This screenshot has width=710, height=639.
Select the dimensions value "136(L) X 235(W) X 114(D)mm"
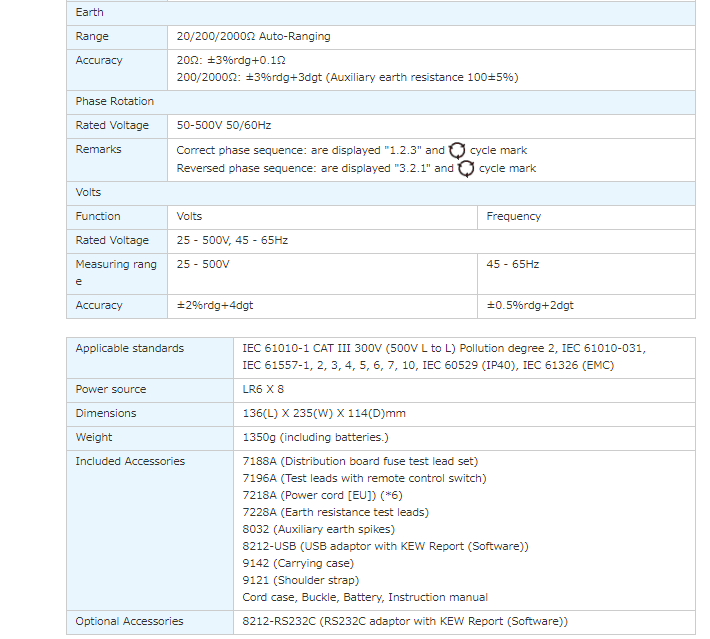[x=324, y=413]
